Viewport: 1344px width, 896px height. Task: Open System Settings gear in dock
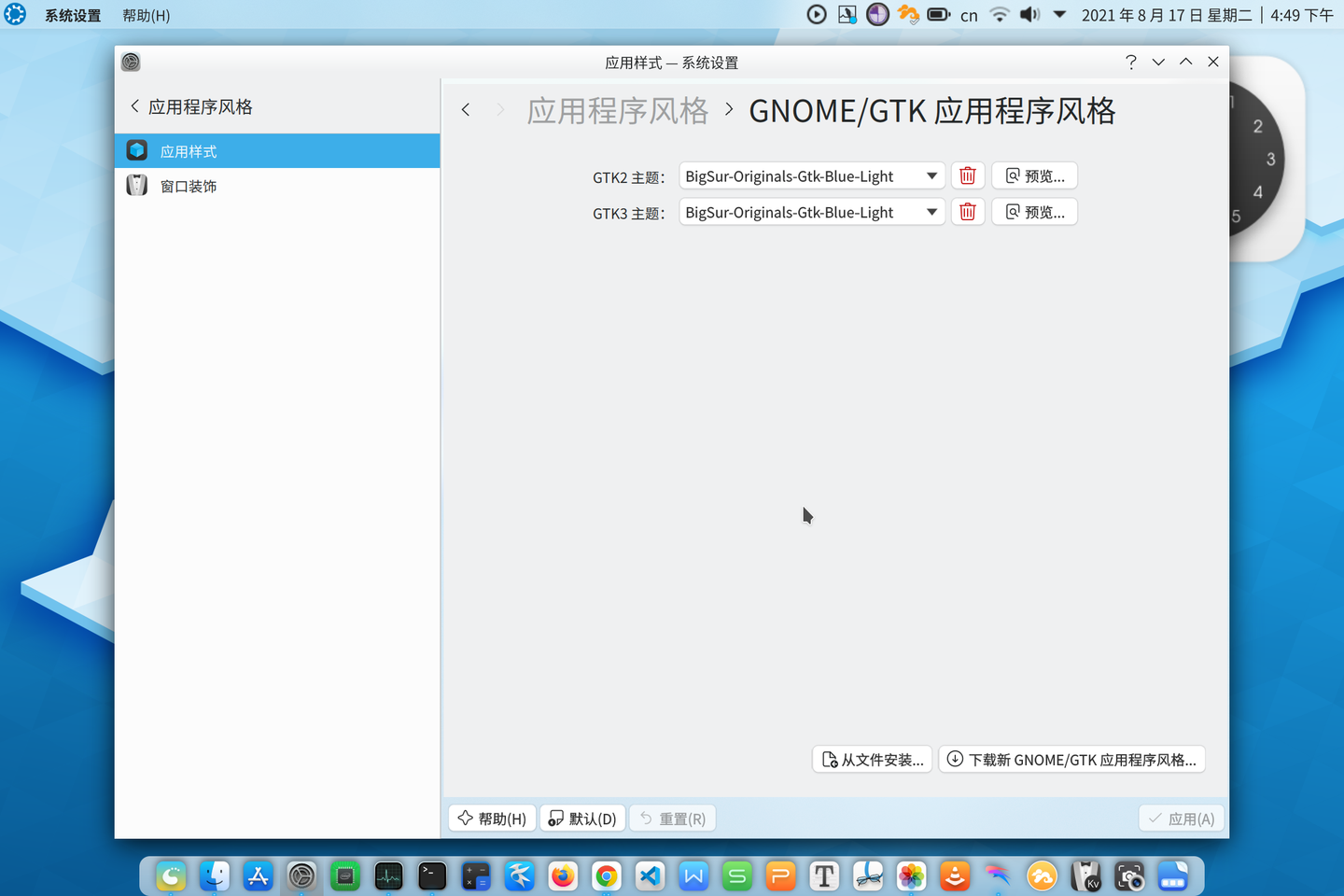pos(301,875)
